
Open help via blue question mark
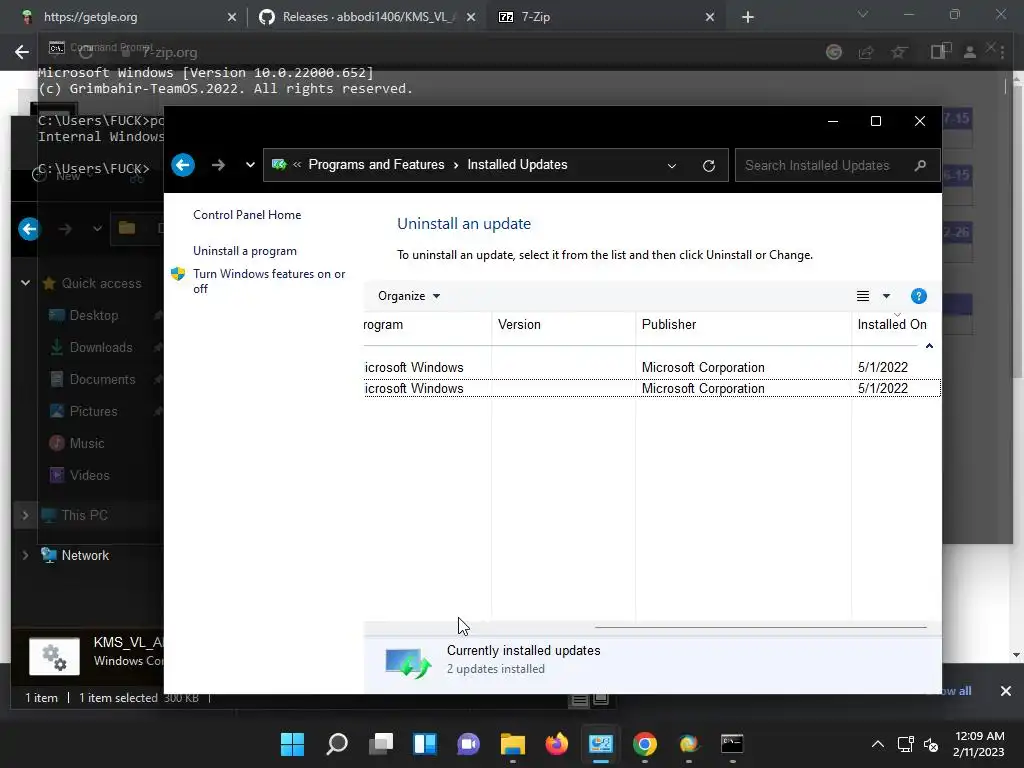(918, 296)
